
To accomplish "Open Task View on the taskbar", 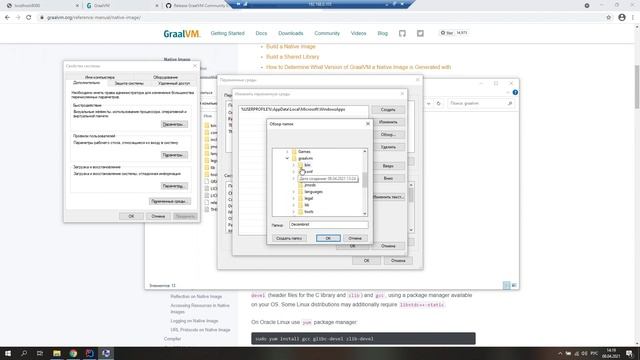I will pyautogui.click(x=40, y=353).
